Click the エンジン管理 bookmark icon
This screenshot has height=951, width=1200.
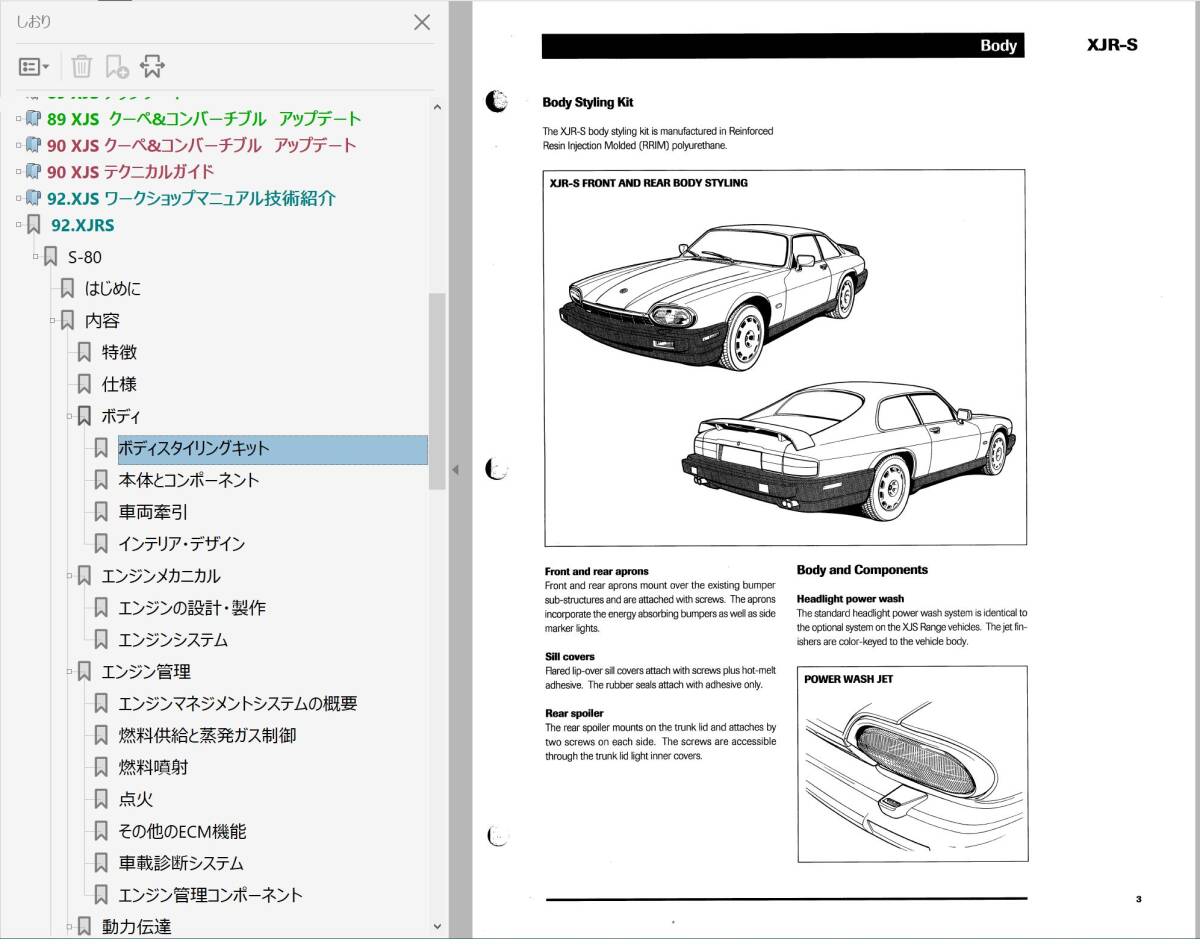(x=84, y=672)
